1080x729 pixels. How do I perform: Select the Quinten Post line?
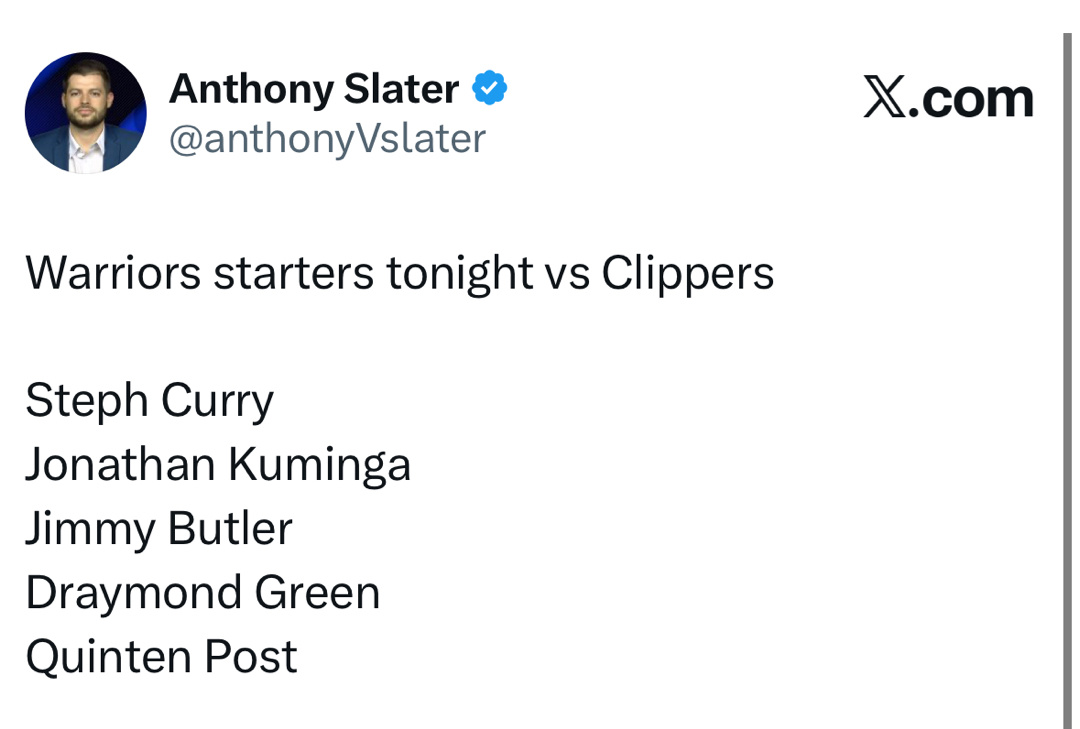point(161,657)
